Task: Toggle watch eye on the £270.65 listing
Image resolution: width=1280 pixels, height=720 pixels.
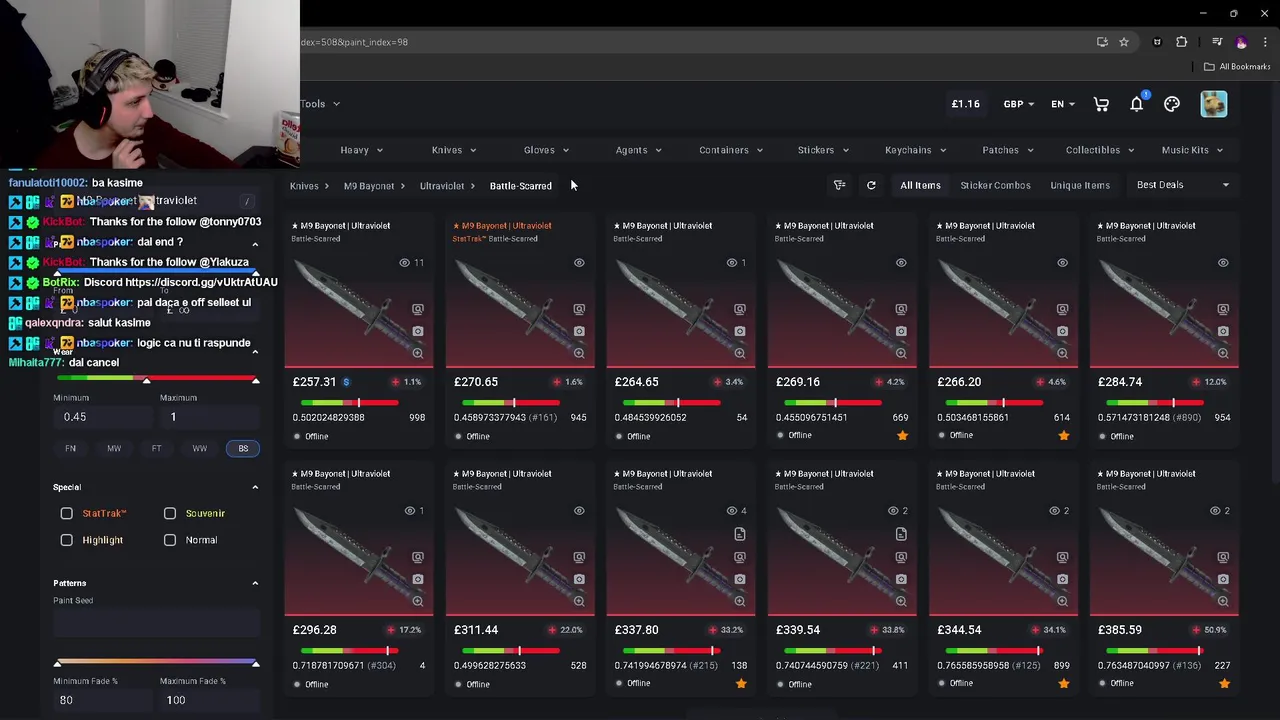Action: [579, 263]
